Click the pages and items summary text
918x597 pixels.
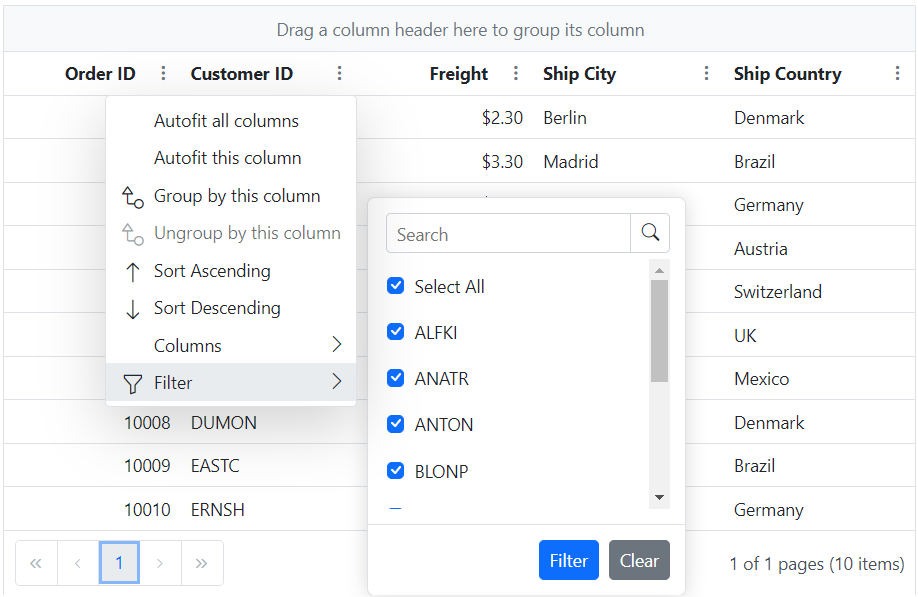tap(817, 564)
